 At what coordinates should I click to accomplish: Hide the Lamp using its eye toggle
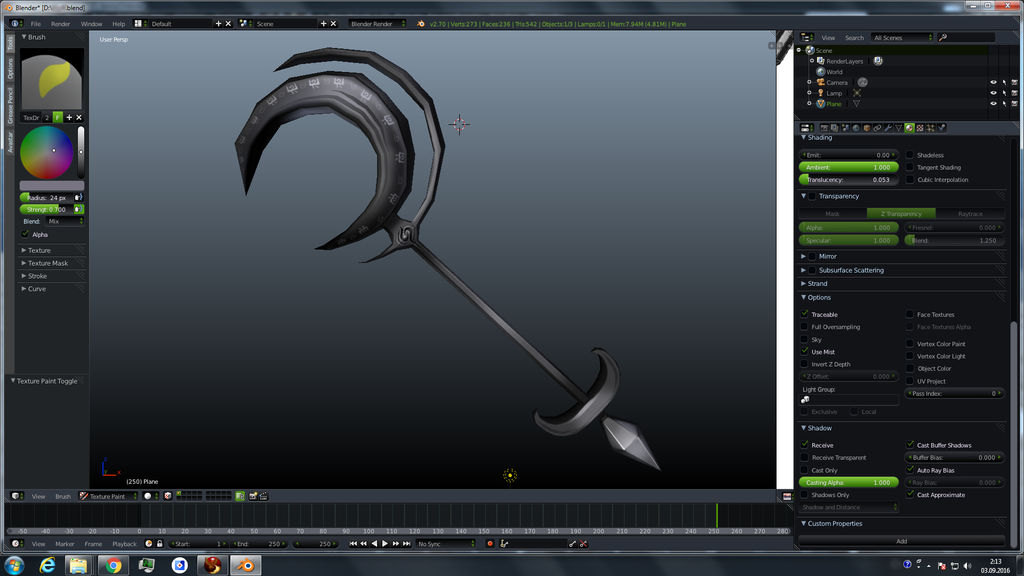coord(993,93)
